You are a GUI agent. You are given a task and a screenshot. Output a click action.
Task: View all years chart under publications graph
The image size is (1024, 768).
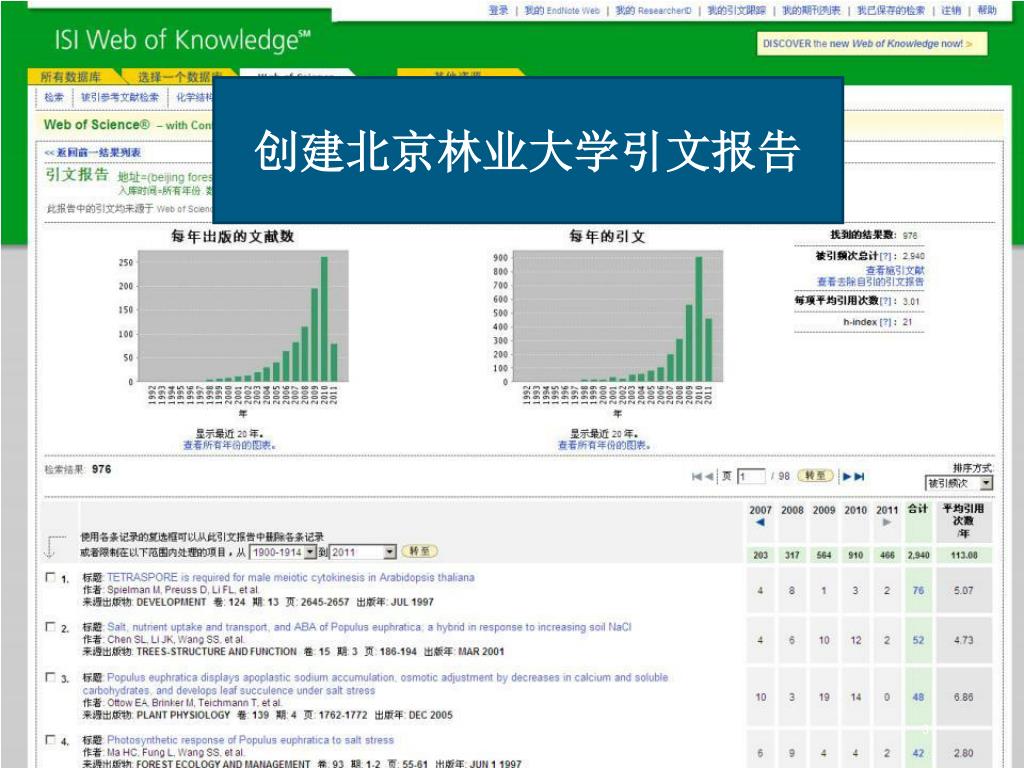pos(229,445)
